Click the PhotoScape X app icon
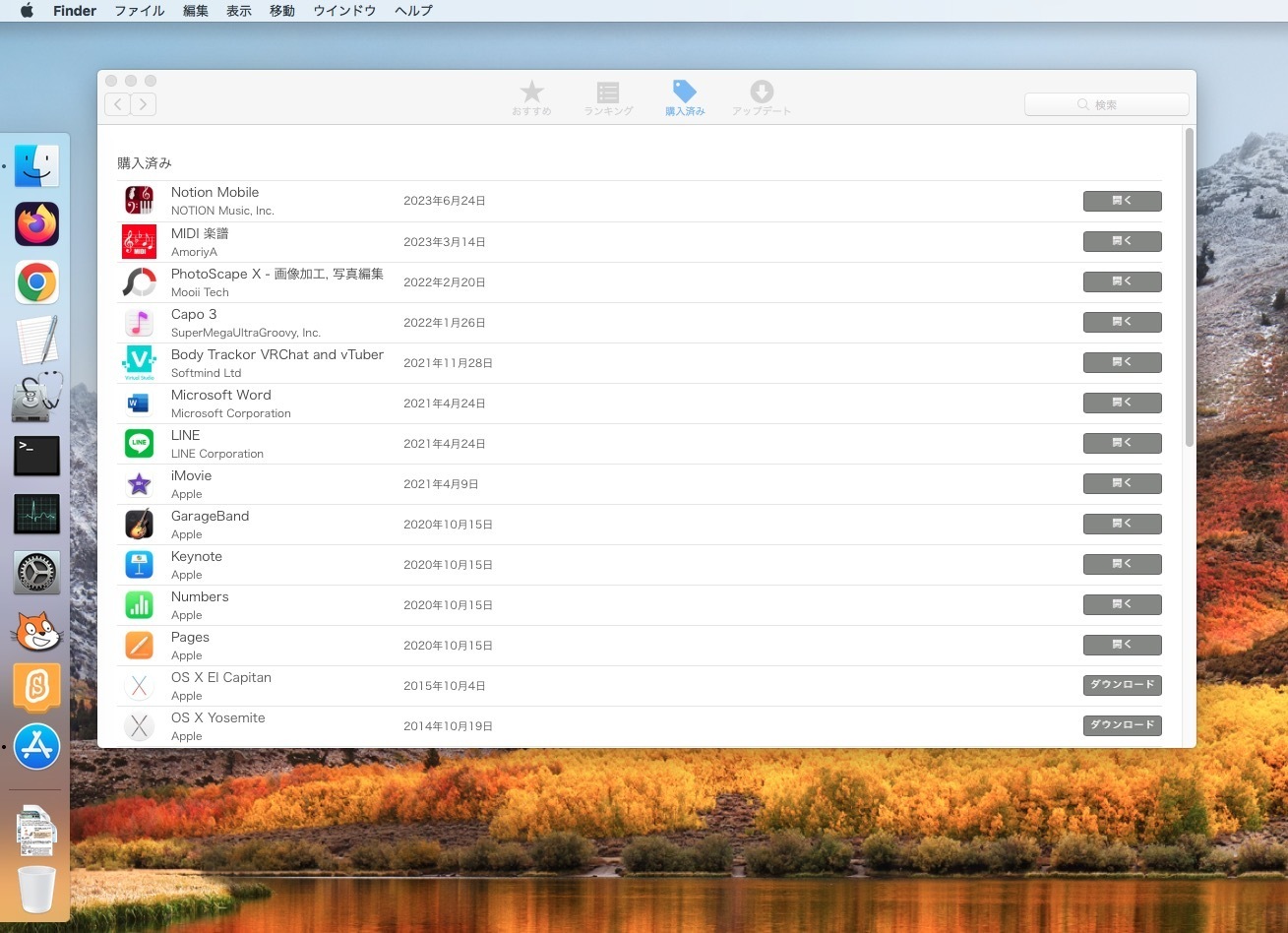Screen dimensions: 1288x933 pos(139,282)
